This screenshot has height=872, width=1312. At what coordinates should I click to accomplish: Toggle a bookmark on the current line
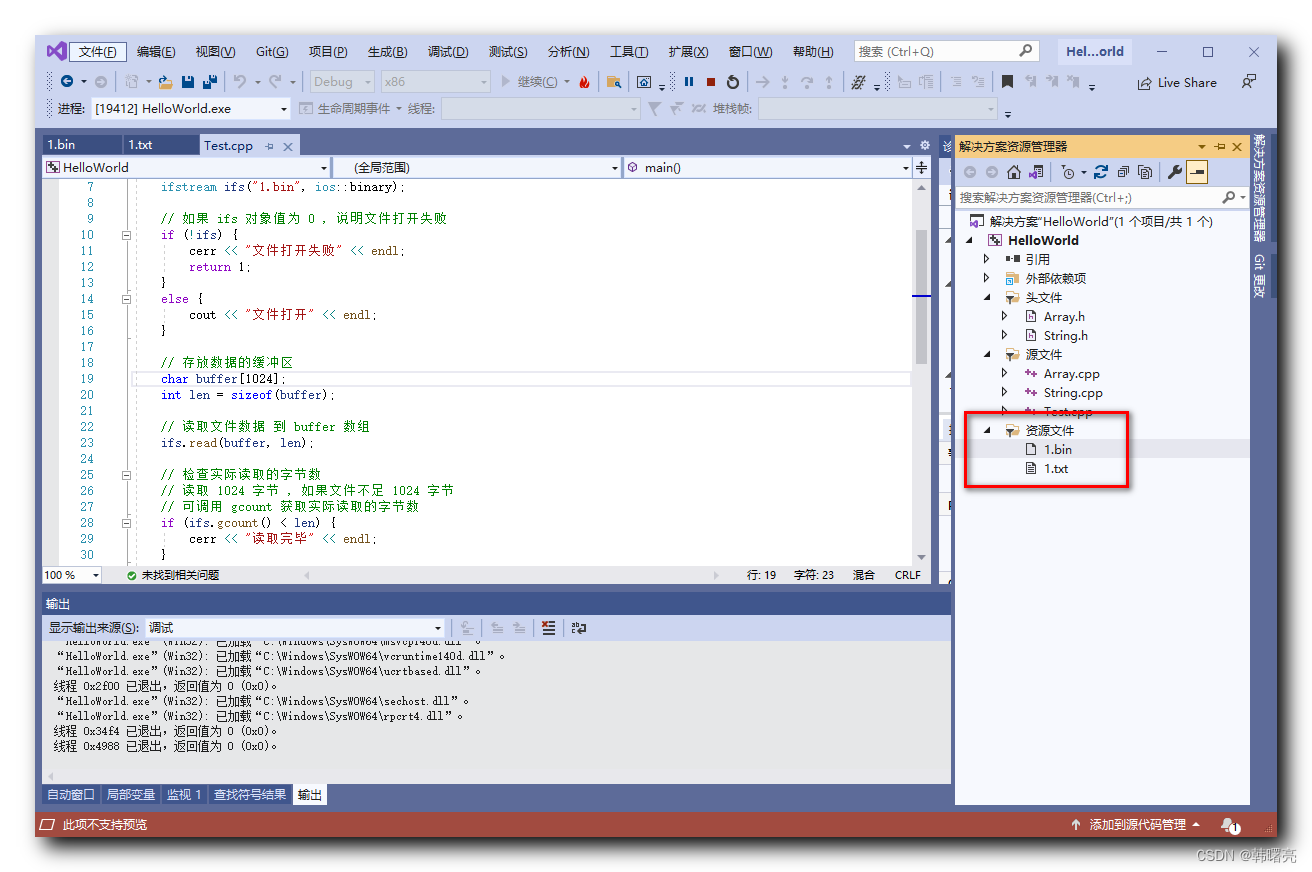click(1007, 82)
